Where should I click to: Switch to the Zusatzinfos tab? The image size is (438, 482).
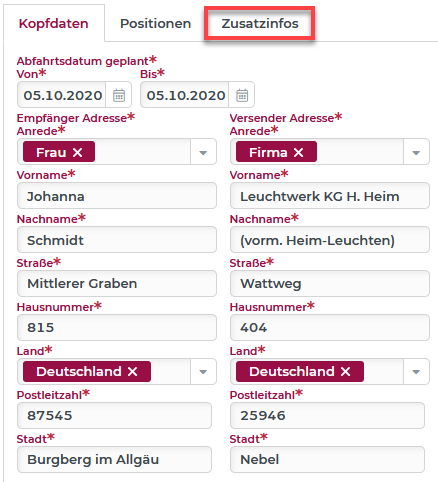[x=260, y=23]
